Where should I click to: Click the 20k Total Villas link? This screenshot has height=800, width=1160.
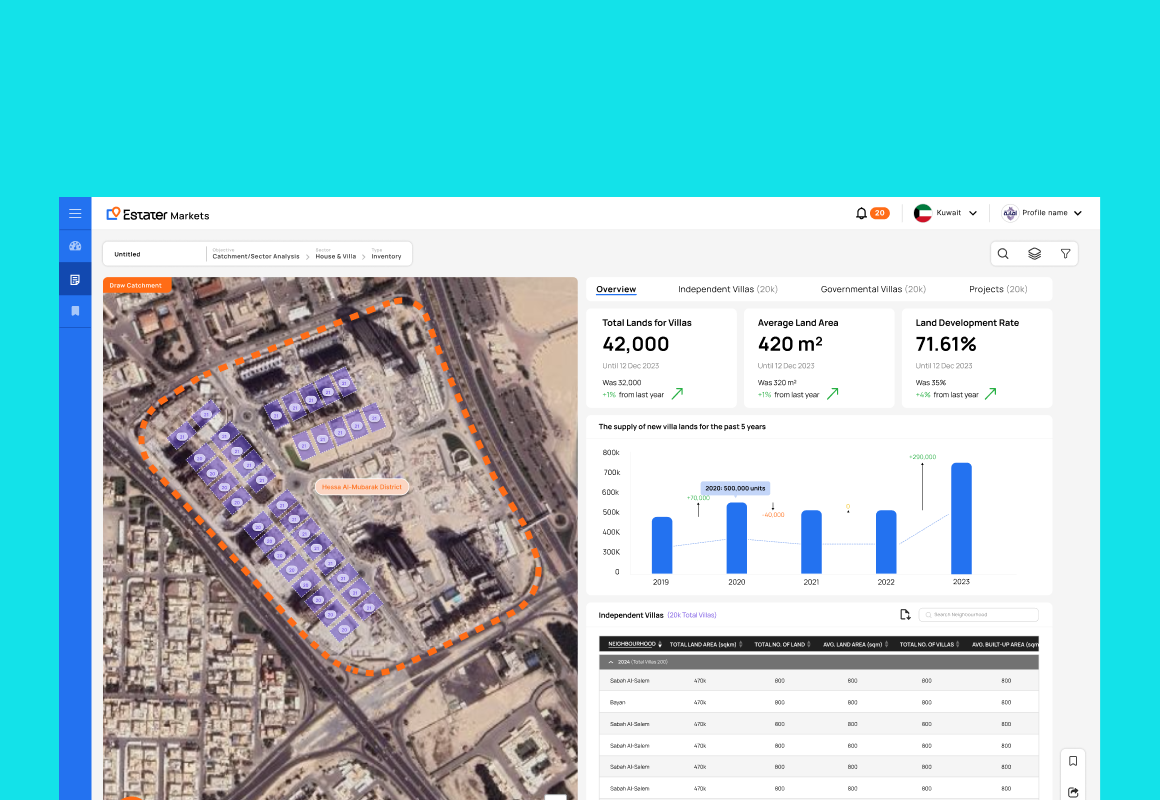click(x=692, y=615)
